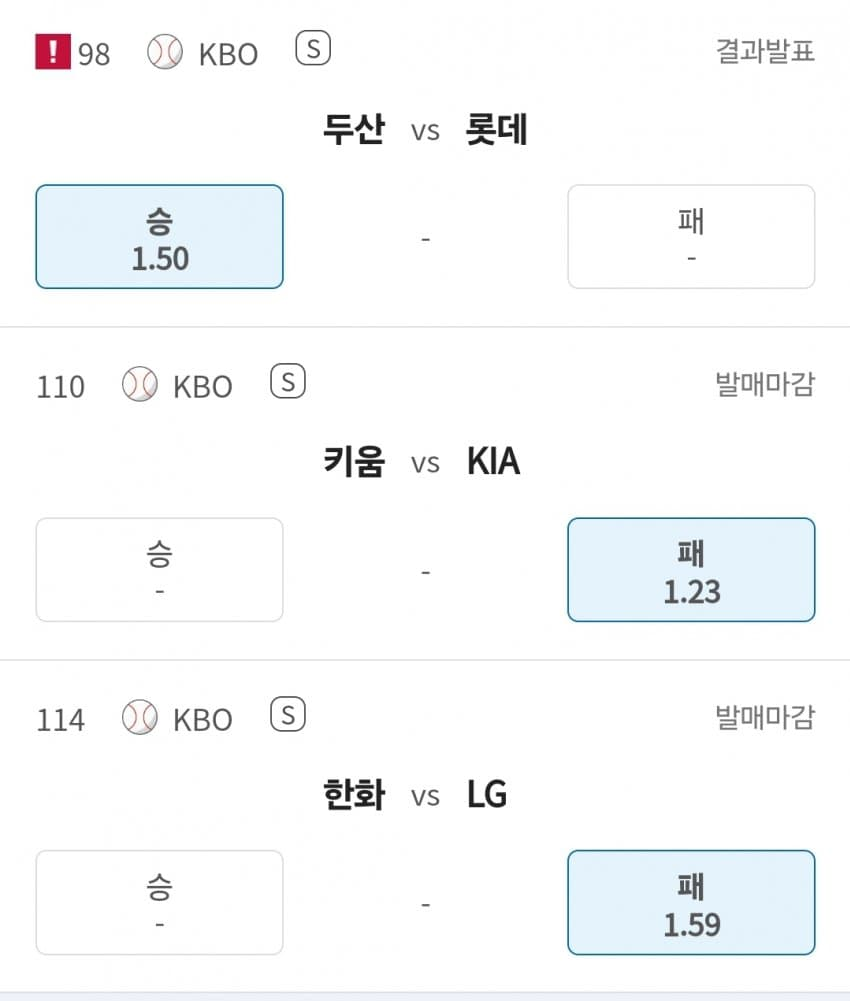The height and width of the screenshot is (1001, 850).
Task: Click 발매마감 status for match 110
Action: [x=765, y=385]
